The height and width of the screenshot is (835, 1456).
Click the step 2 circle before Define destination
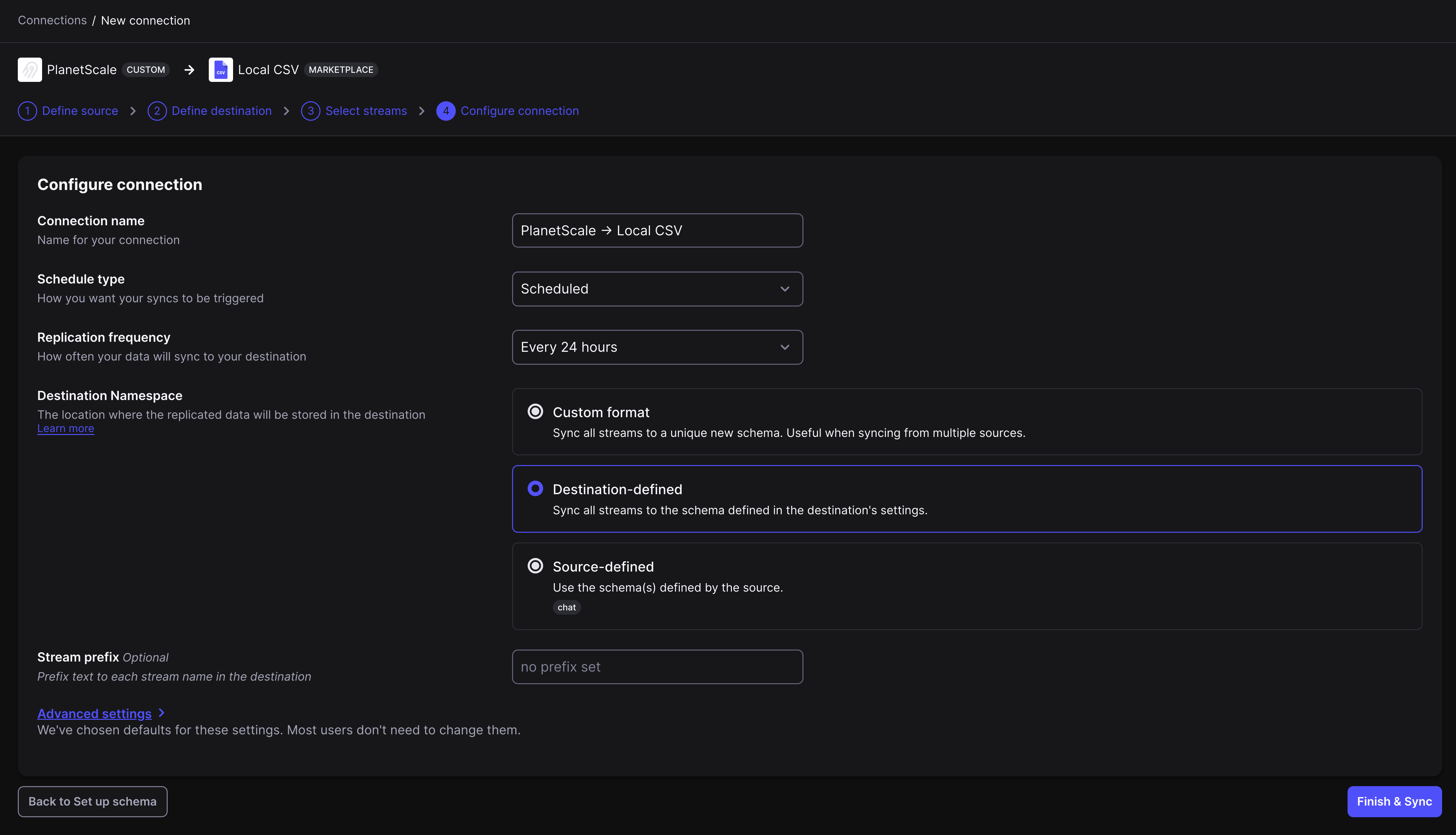coord(157,111)
